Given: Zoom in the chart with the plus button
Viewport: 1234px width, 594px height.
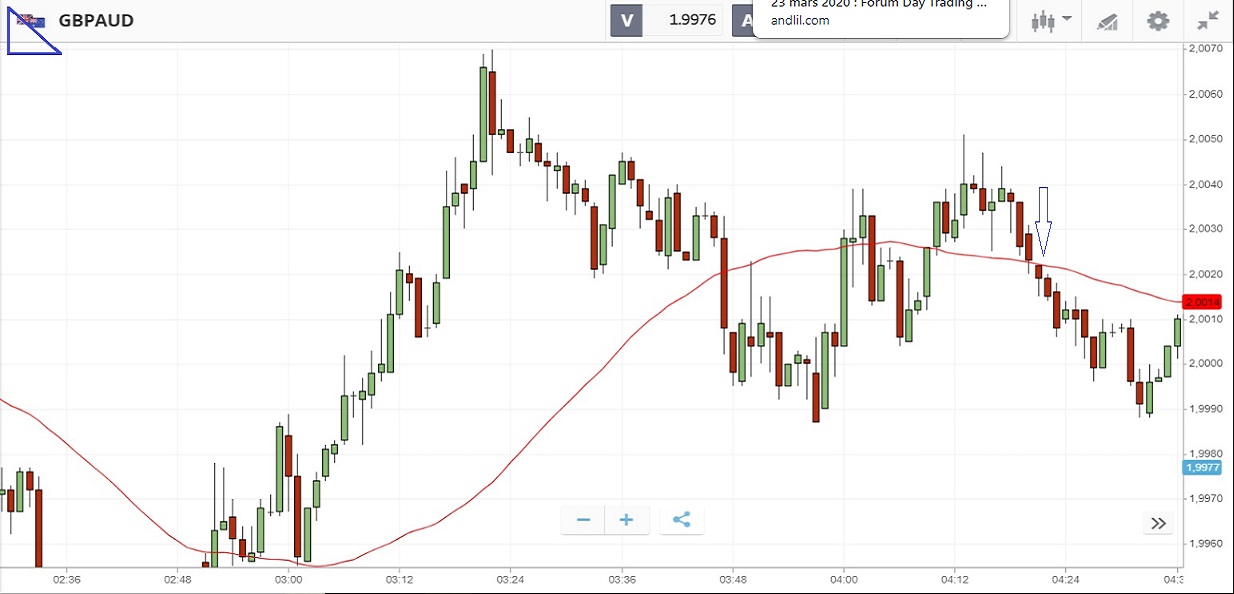Looking at the screenshot, I should pyautogui.click(x=627, y=520).
